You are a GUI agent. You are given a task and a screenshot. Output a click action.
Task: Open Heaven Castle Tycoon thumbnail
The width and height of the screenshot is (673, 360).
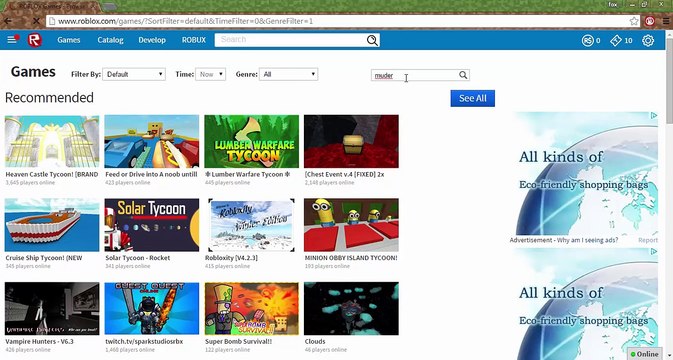point(52,141)
